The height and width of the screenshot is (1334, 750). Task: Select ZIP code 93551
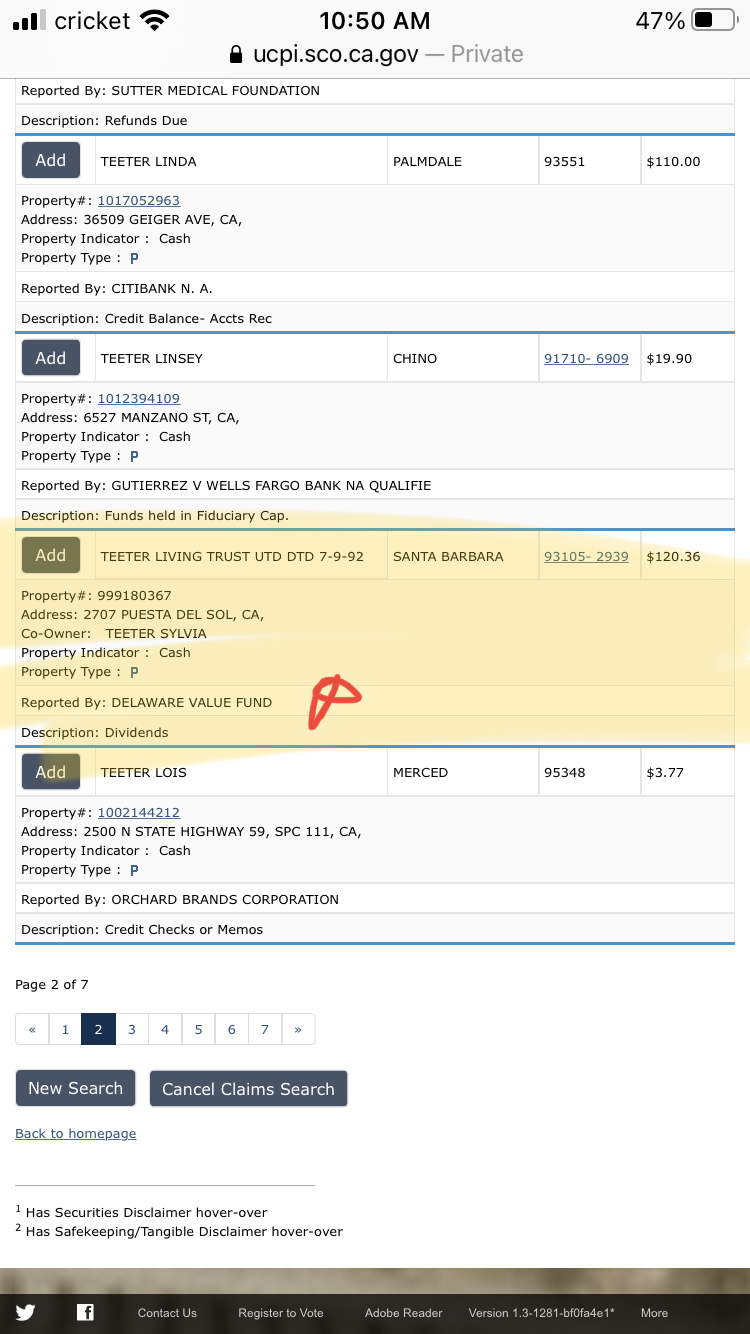pos(564,162)
